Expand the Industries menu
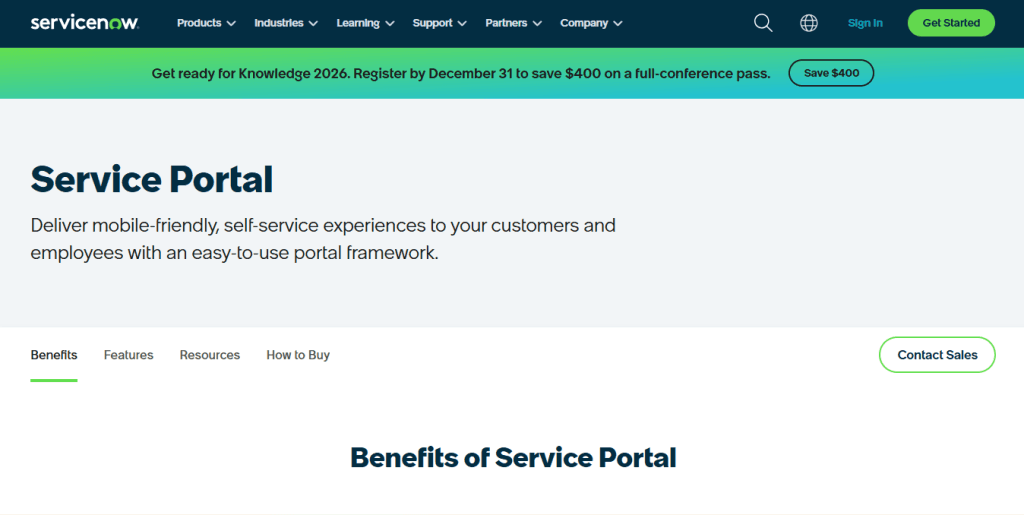Viewport: 1024px width, 515px height. [286, 23]
